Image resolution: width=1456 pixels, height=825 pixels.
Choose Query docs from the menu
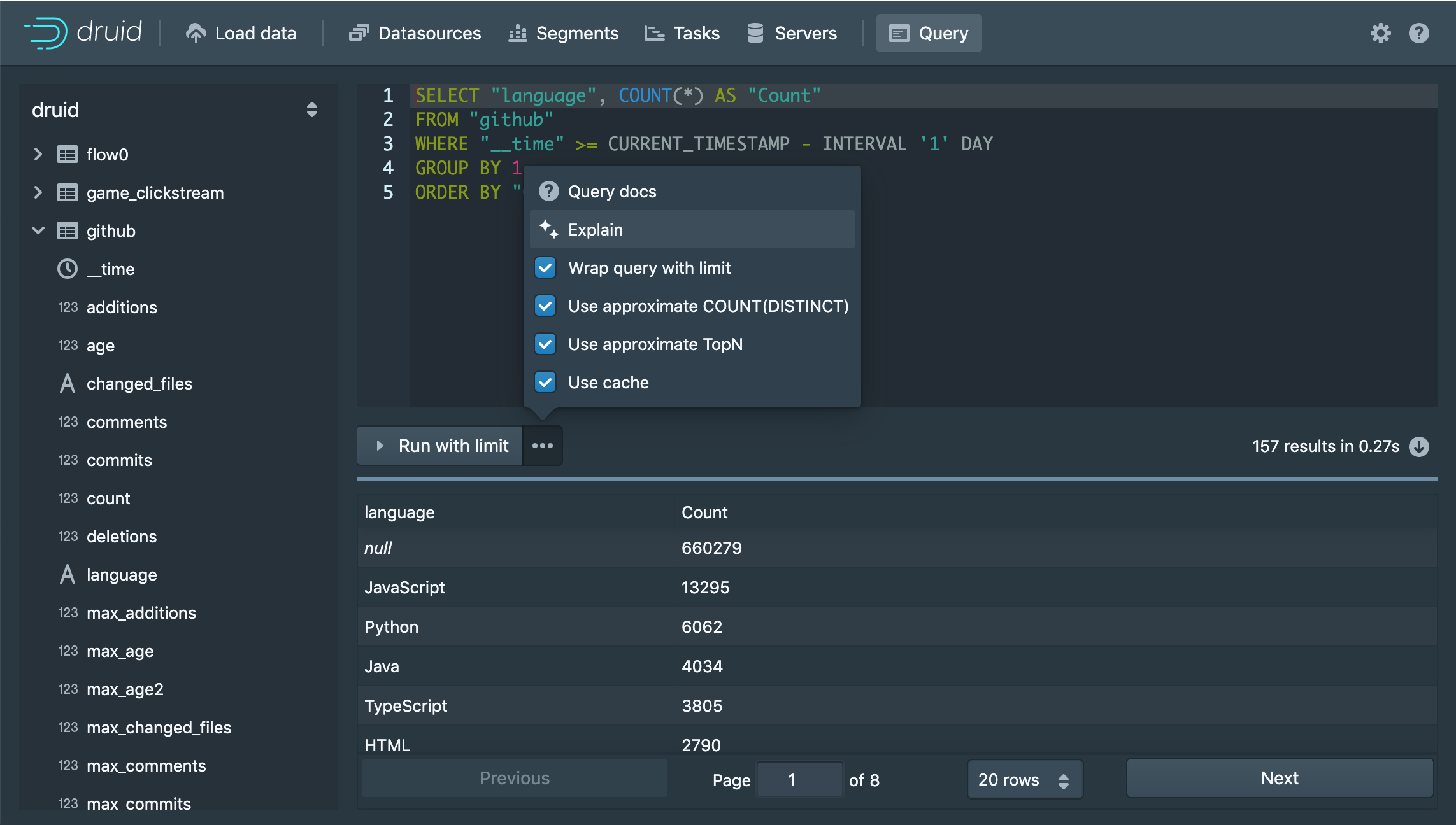692,191
